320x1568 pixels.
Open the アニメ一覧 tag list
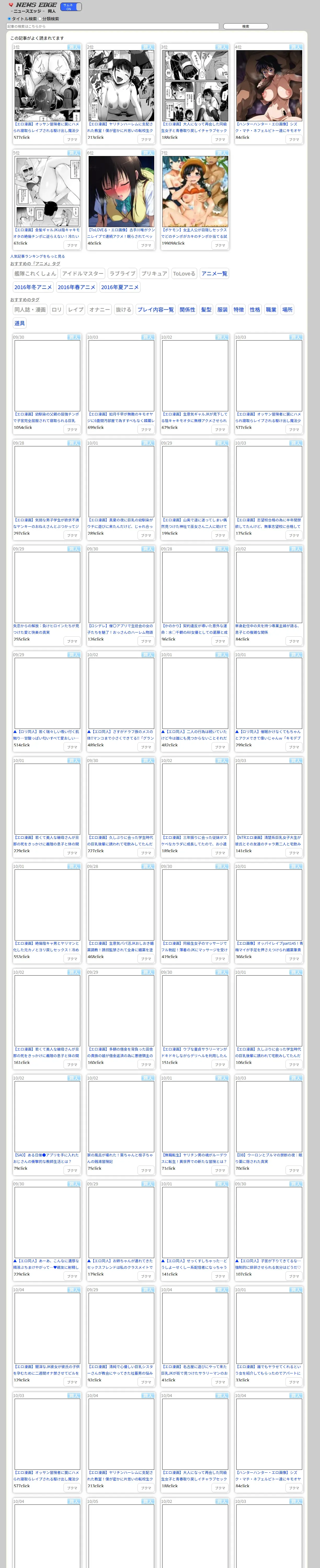(214, 274)
